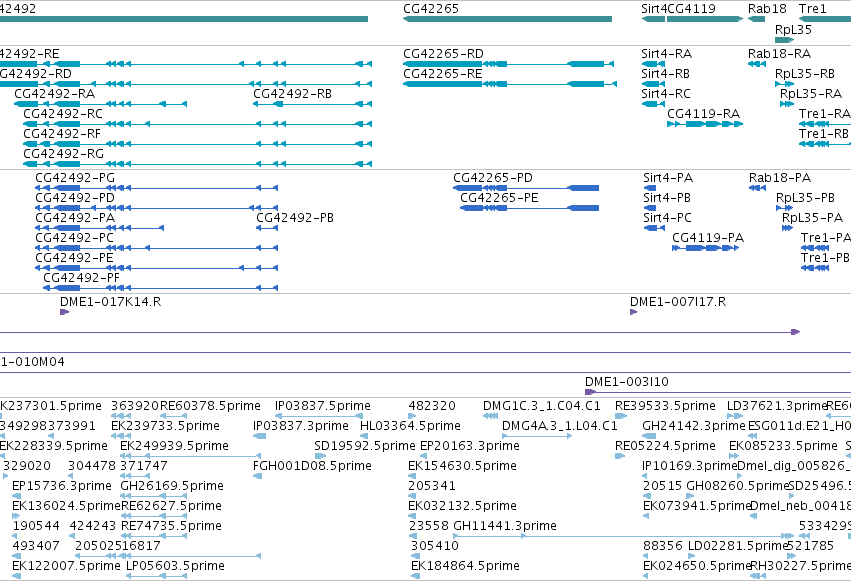Click transcript label CG42492-RA

[54, 94]
